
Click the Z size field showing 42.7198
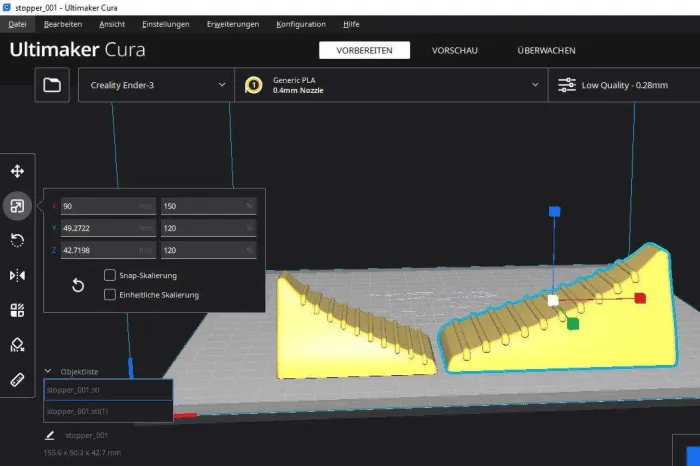(x=108, y=250)
